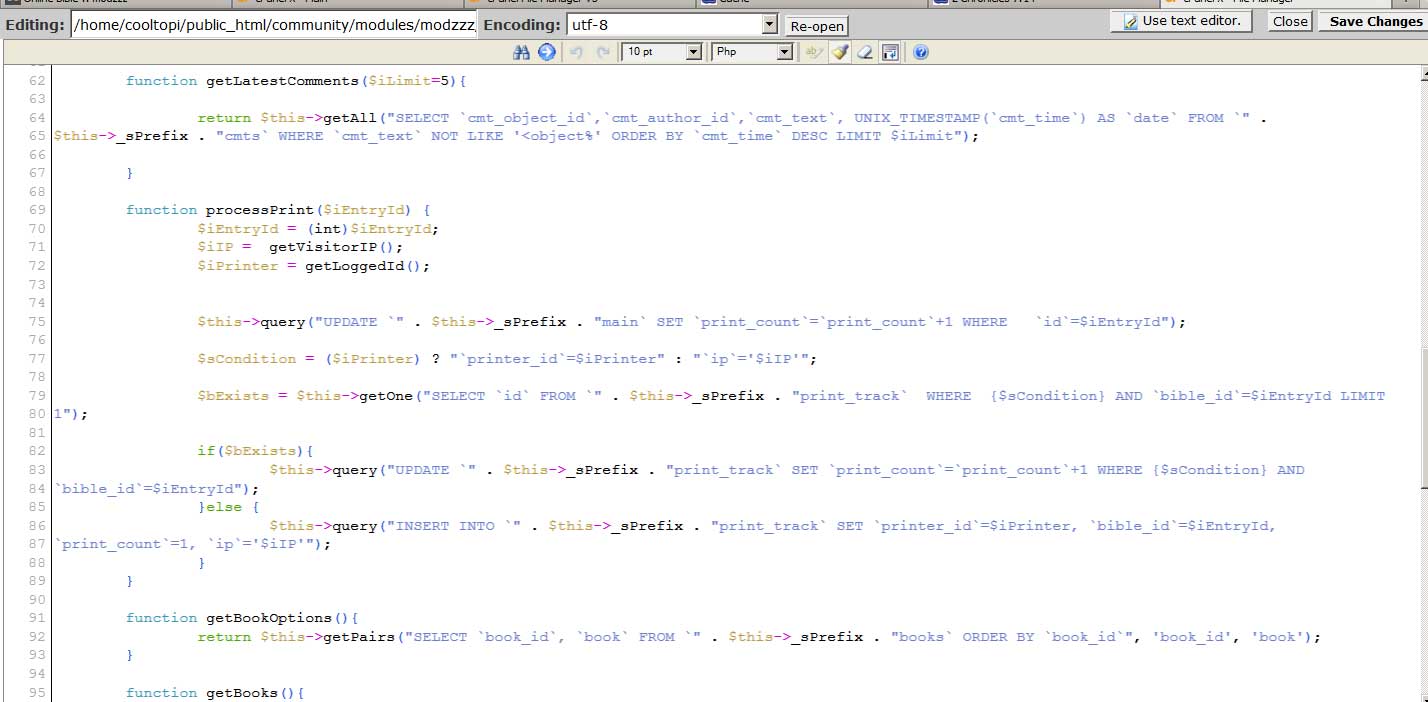Click the binoculars search icon

pyautogui.click(x=521, y=52)
